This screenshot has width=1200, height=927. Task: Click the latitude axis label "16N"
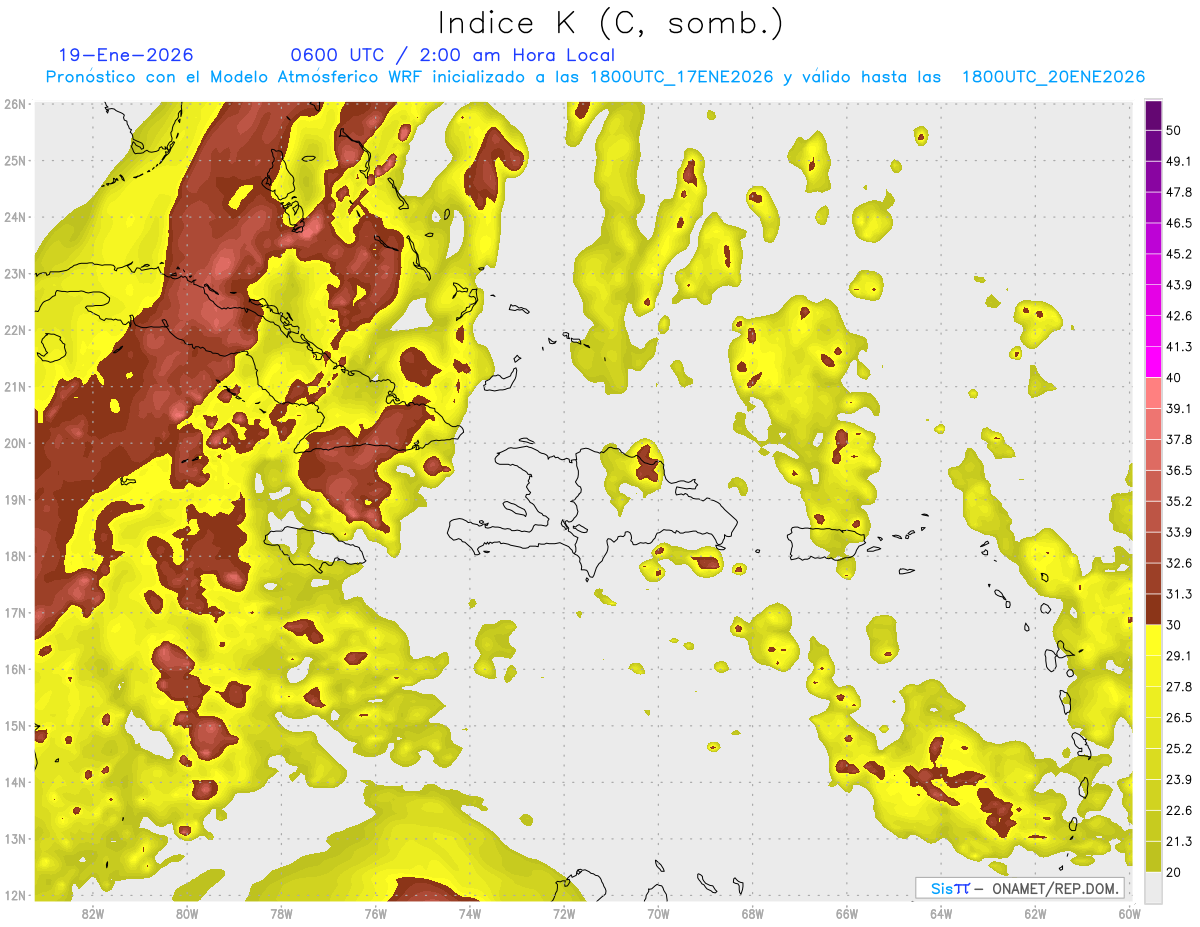pyautogui.click(x=16, y=669)
